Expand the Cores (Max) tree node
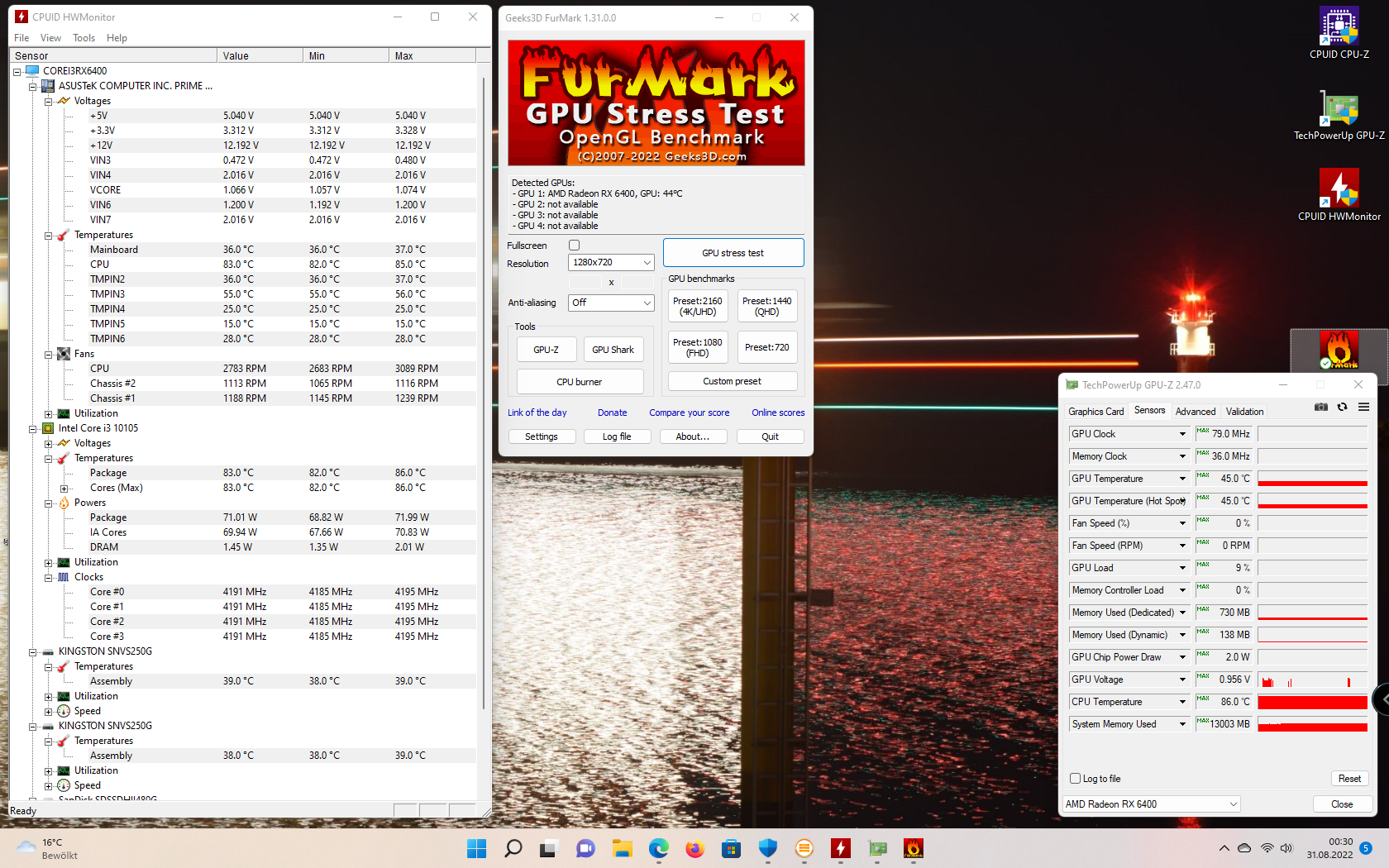 (x=64, y=489)
